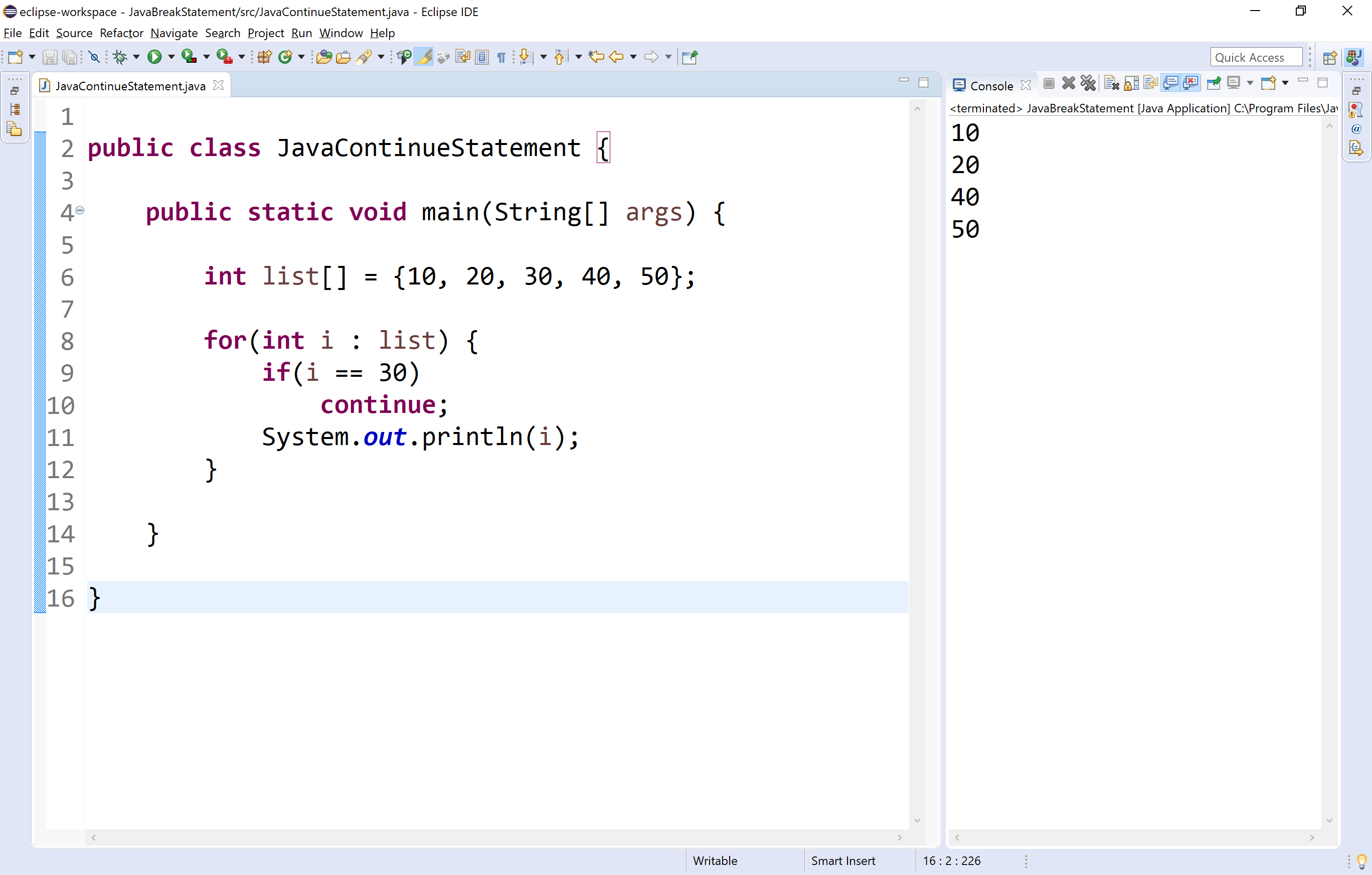Image resolution: width=1372 pixels, height=875 pixels.
Task: Collapse the main method at line 4
Action: (79, 212)
